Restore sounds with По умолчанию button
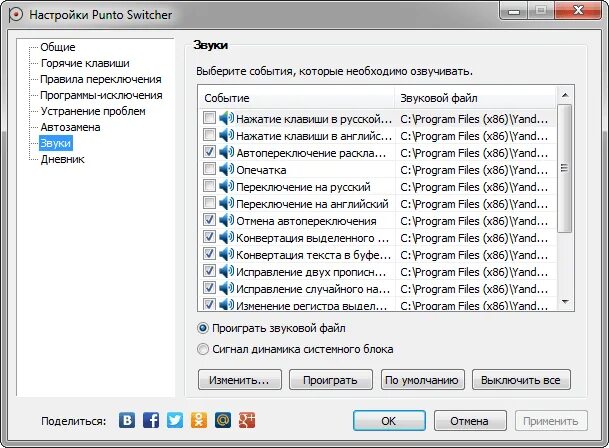The image size is (609, 448). click(423, 380)
